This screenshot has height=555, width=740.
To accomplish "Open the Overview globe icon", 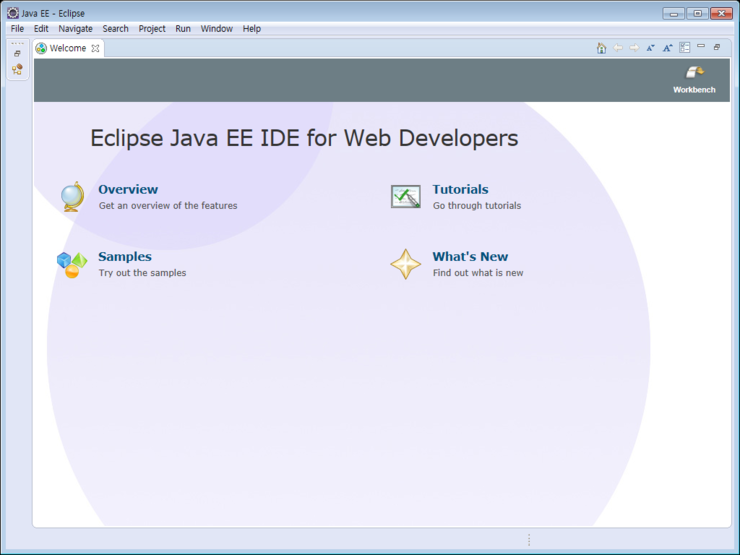I will (73, 197).
